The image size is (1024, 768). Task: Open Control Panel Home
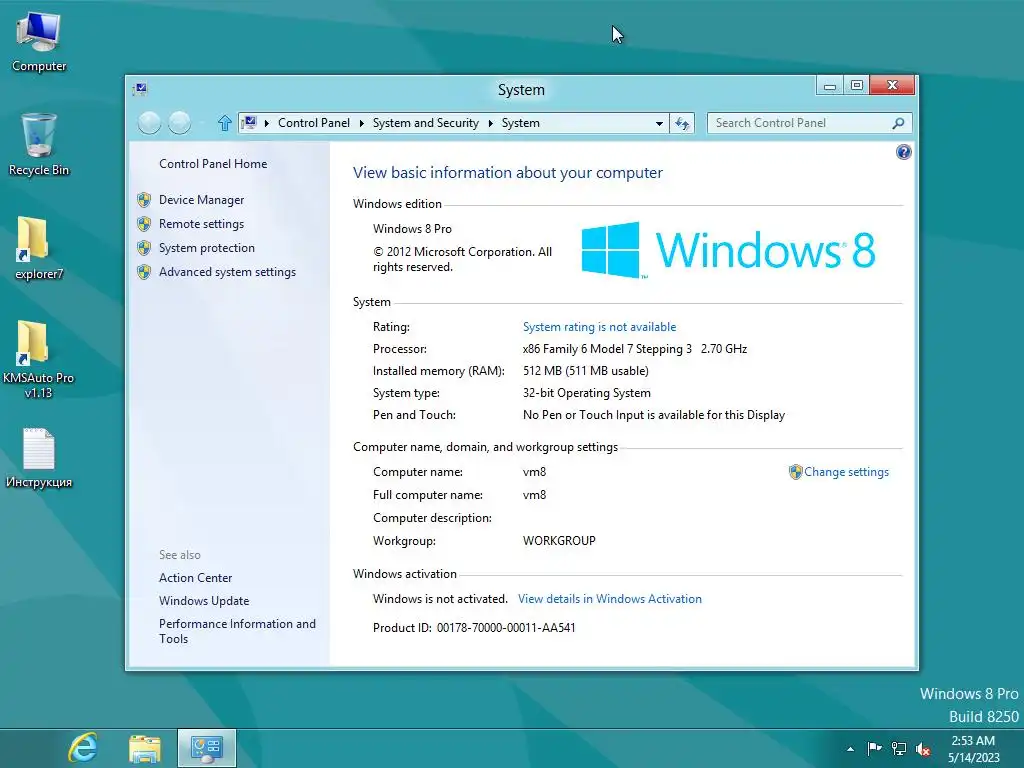tap(213, 164)
